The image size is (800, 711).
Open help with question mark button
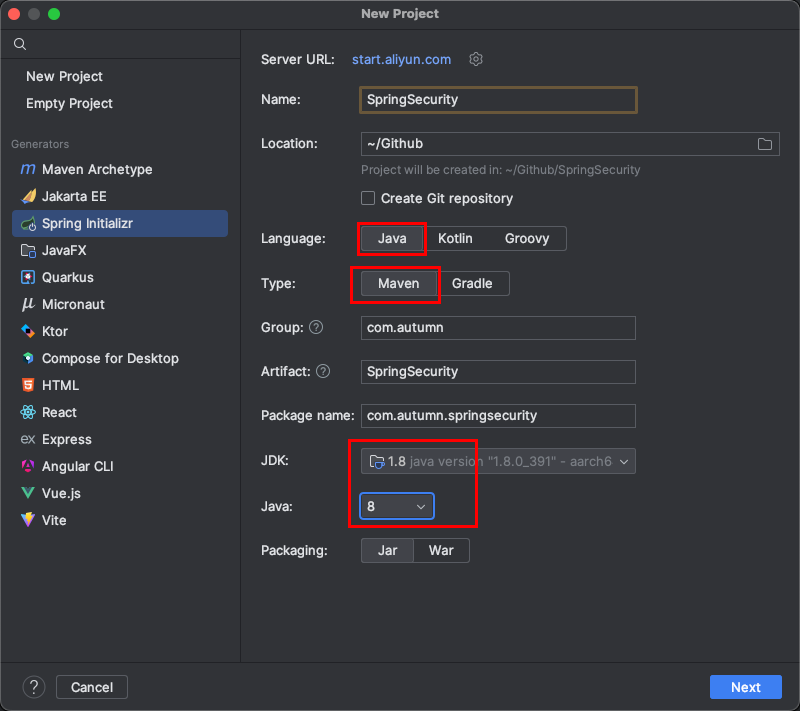click(34, 687)
